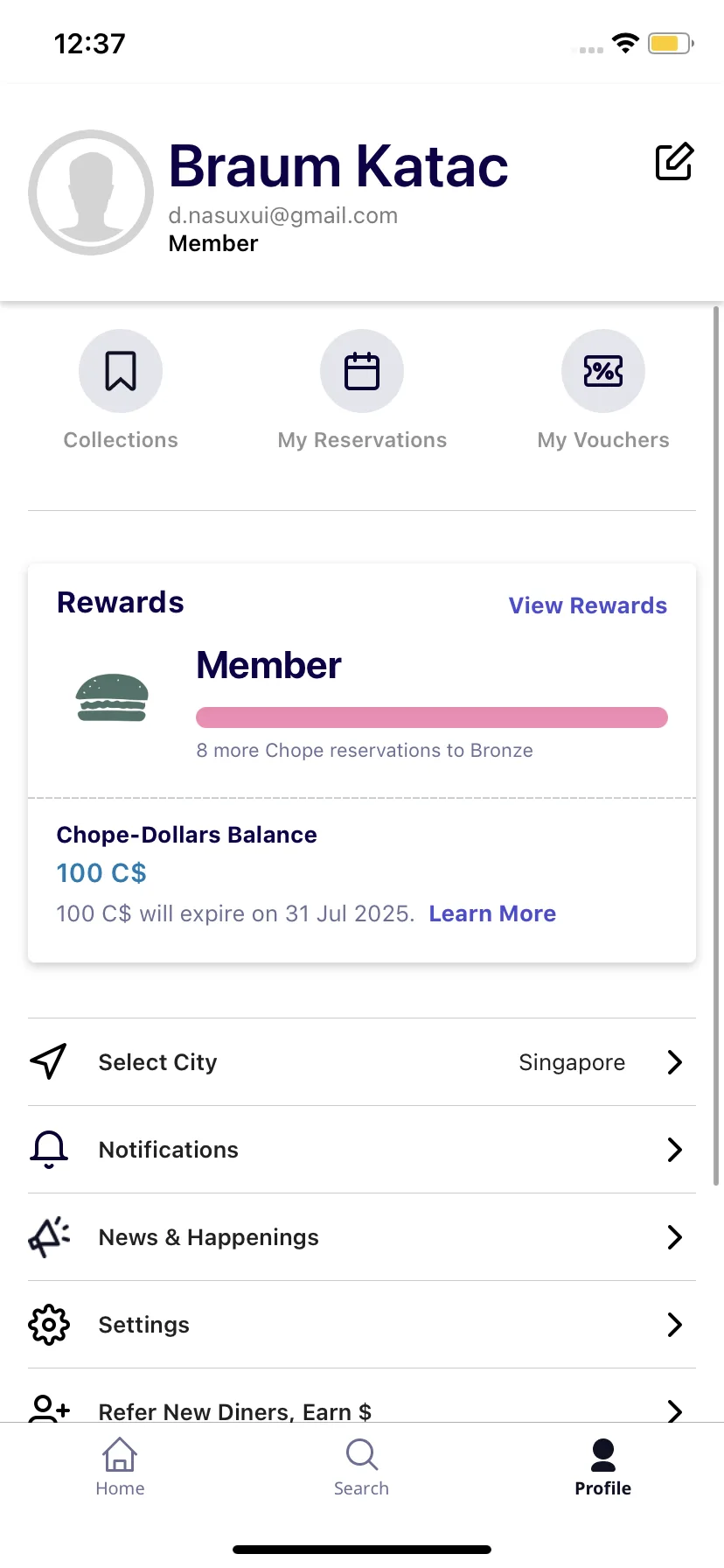This screenshot has width=724, height=1568.
Task: Tap the edit profile pencil icon
Action: (674, 162)
